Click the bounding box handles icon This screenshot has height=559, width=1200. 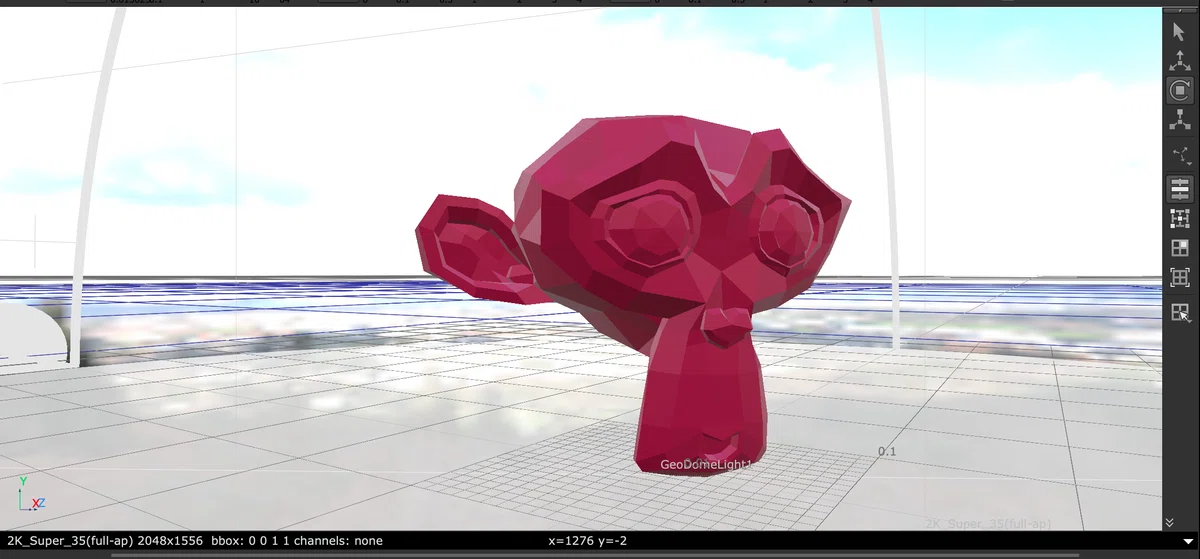coord(1179,218)
